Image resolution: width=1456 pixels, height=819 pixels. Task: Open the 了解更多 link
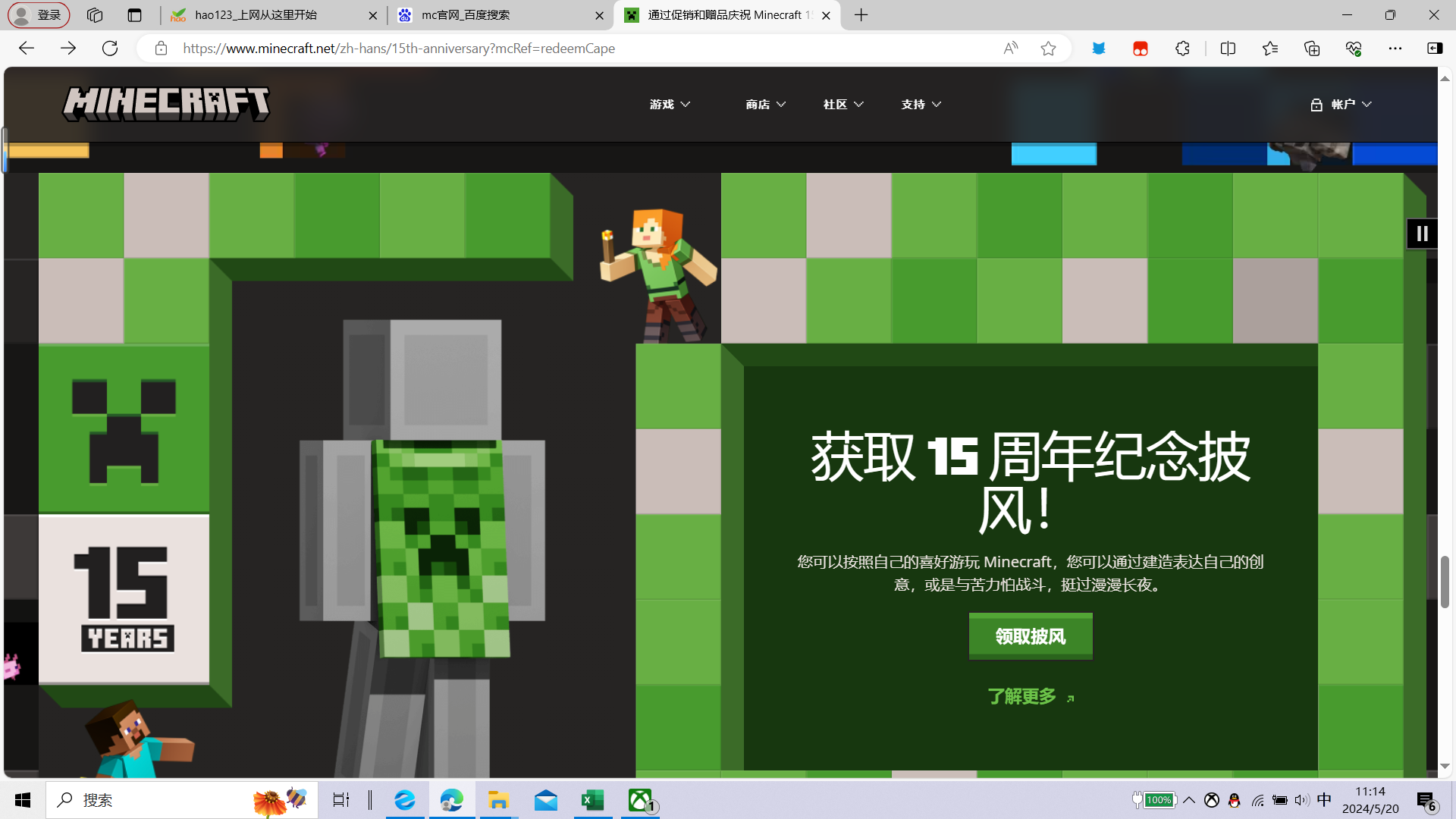(1031, 696)
